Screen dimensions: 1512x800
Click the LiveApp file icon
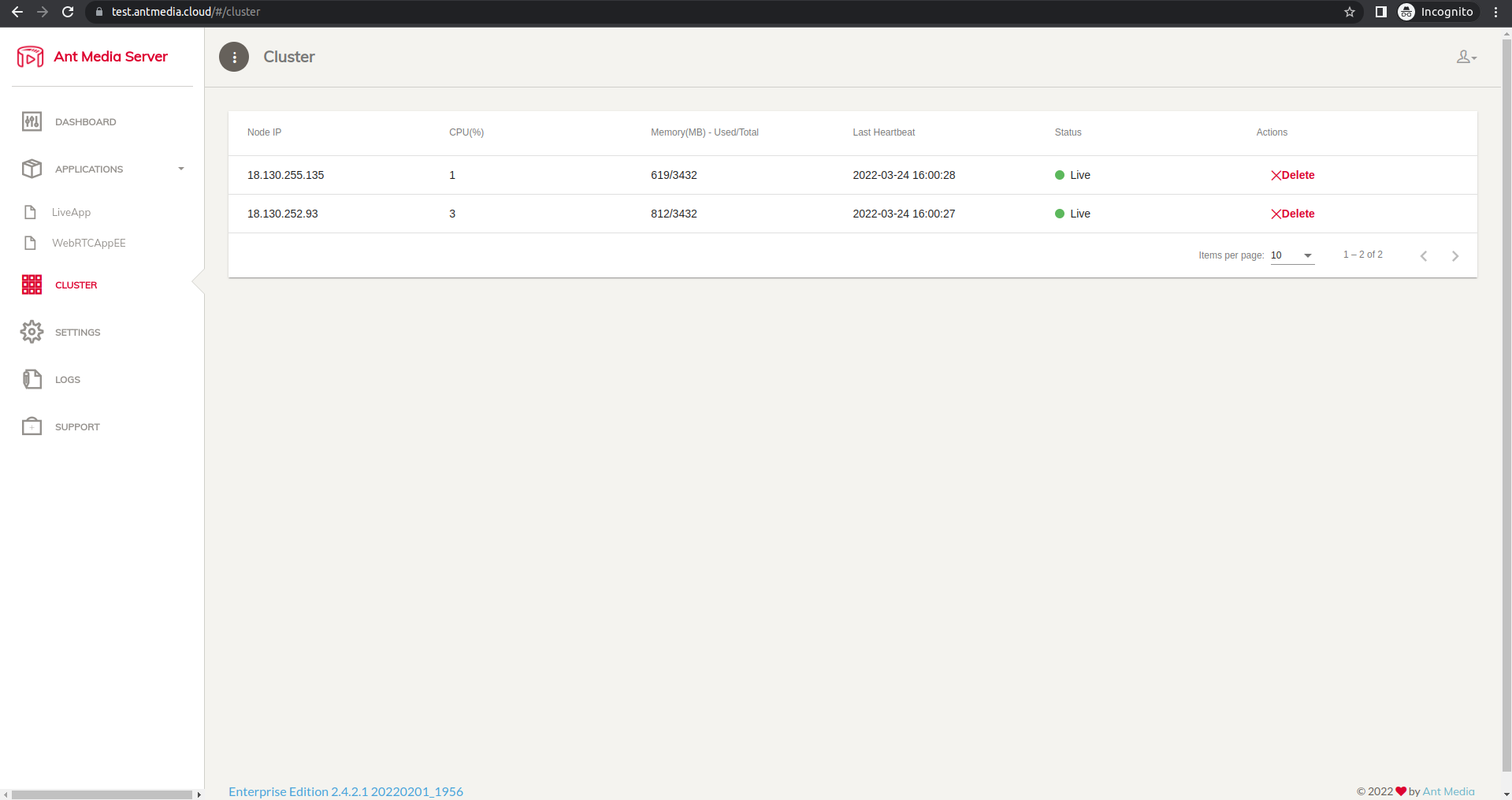coord(30,212)
